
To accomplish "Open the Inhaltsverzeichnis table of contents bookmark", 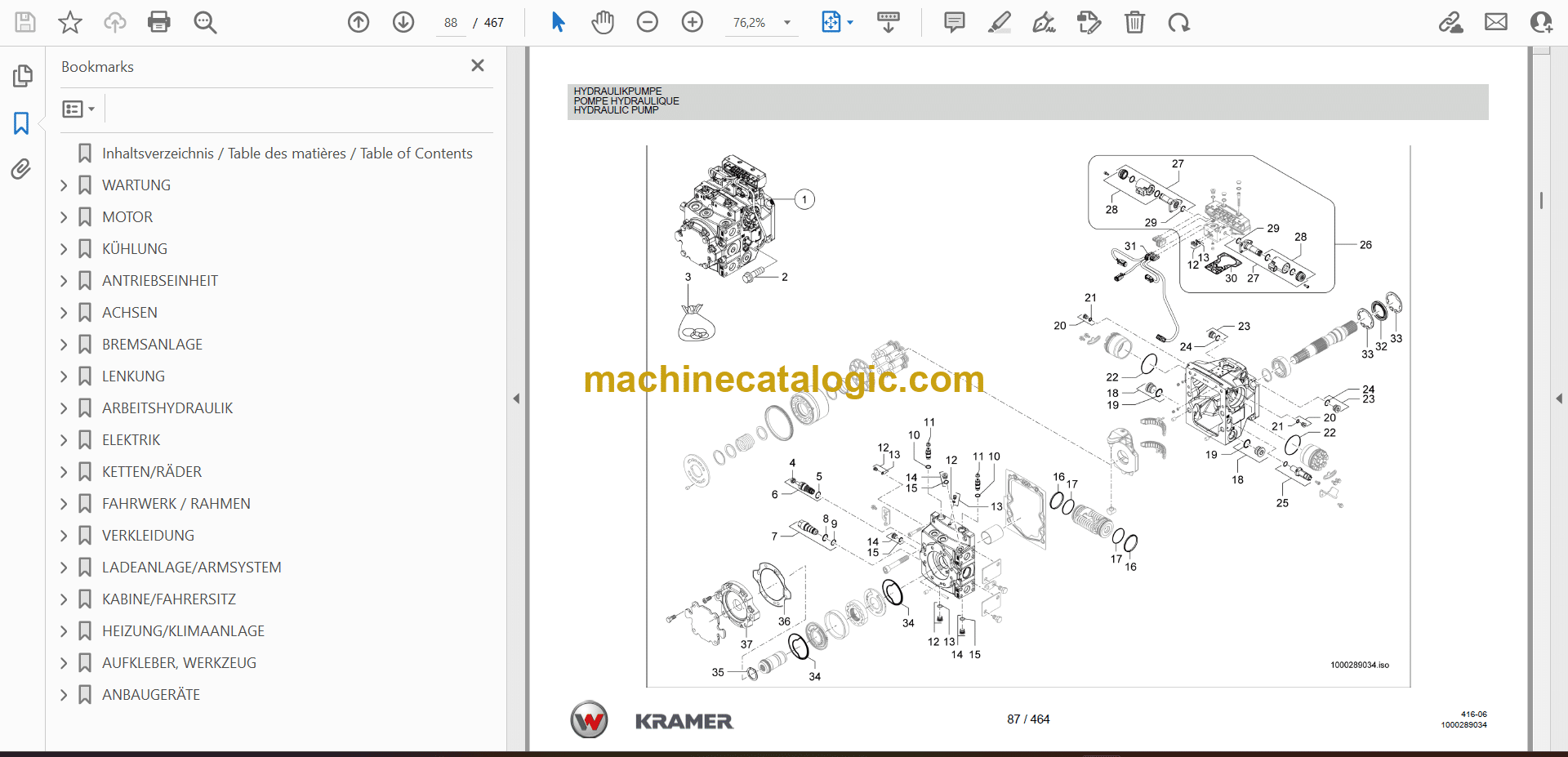I will click(287, 154).
